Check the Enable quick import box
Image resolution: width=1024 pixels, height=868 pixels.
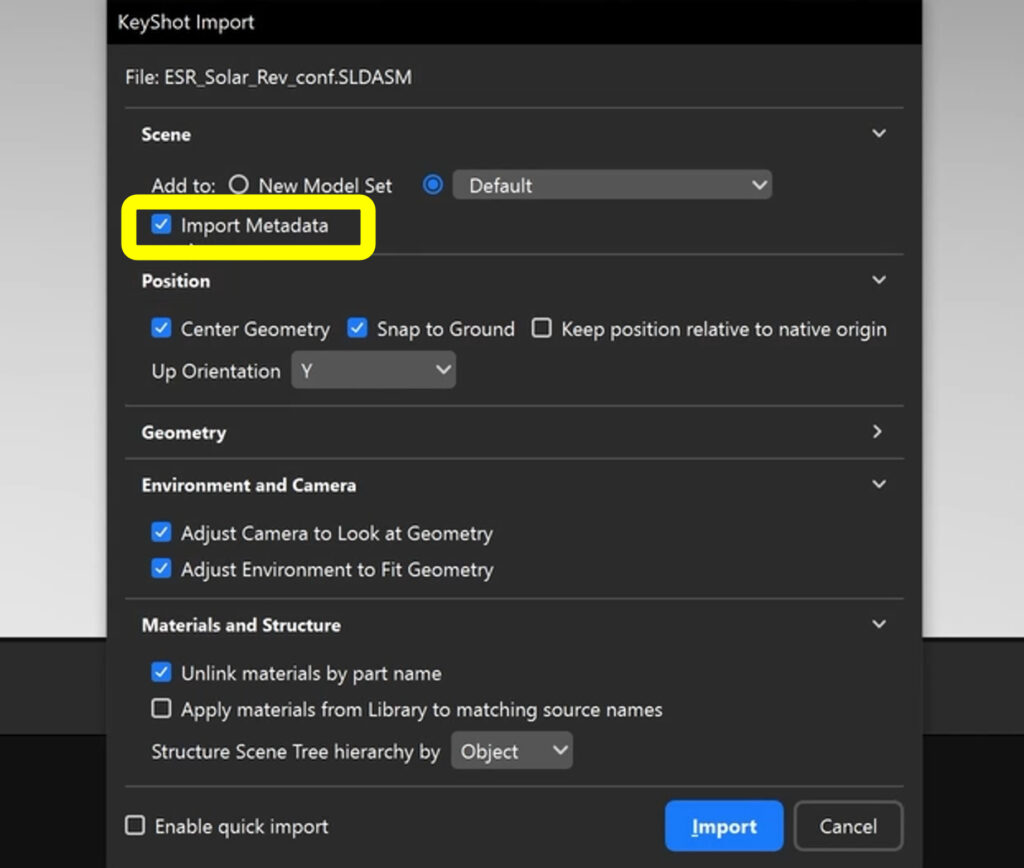click(135, 826)
